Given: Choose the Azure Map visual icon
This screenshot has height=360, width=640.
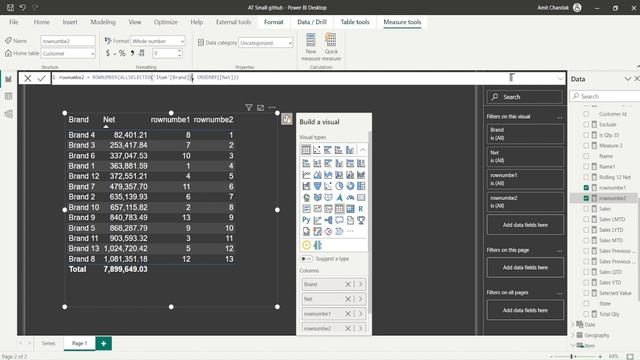Looking at the screenshot, I should coord(339,198).
